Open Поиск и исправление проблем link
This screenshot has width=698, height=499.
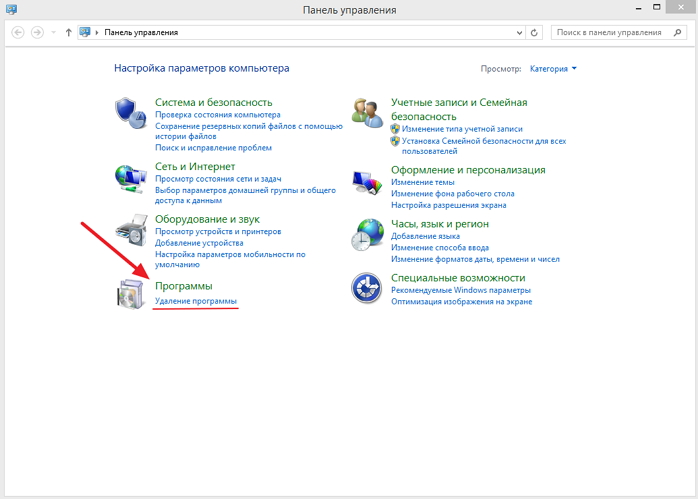[x=213, y=147]
